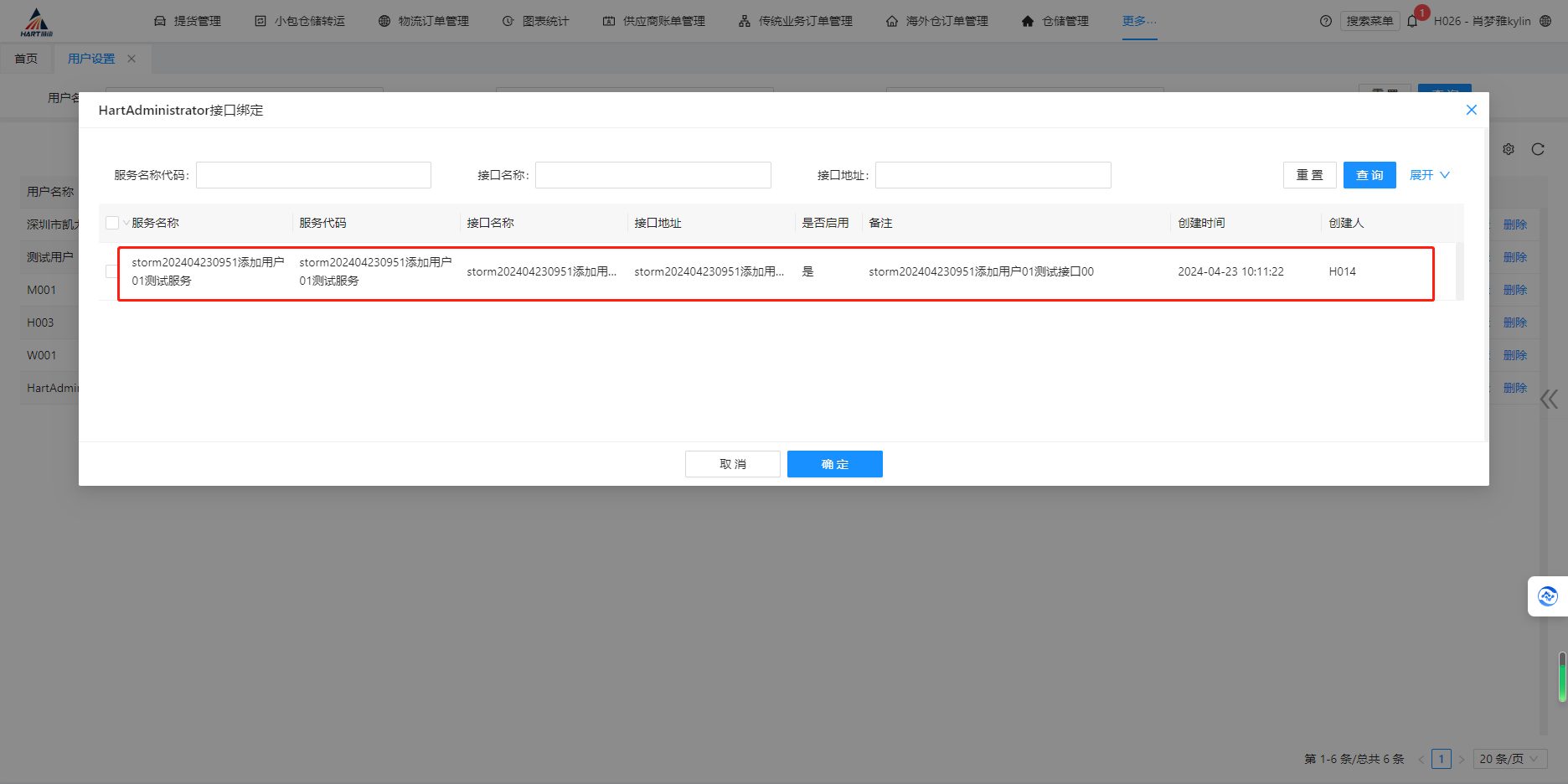Open the 20 条/页 page size dropdown
This screenshot has width=1568, height=784.
pyautogui.click(x=1509, y=759)
